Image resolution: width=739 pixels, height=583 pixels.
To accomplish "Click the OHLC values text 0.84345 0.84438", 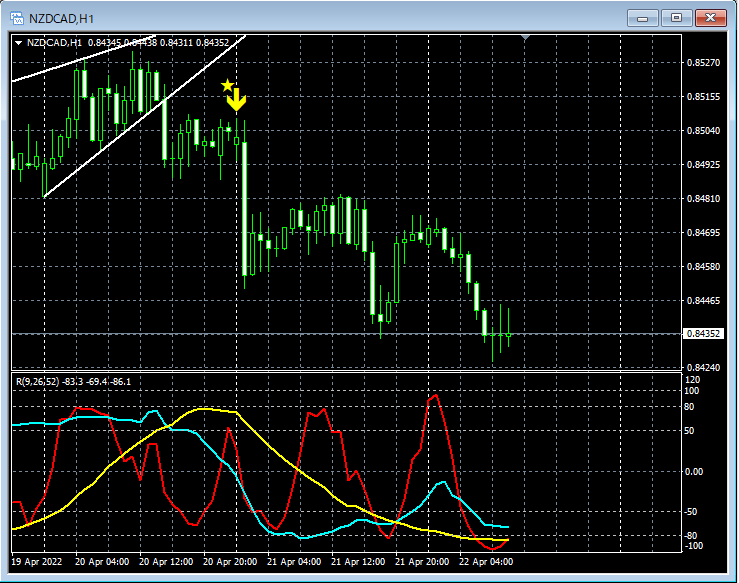I will point(123,43).
